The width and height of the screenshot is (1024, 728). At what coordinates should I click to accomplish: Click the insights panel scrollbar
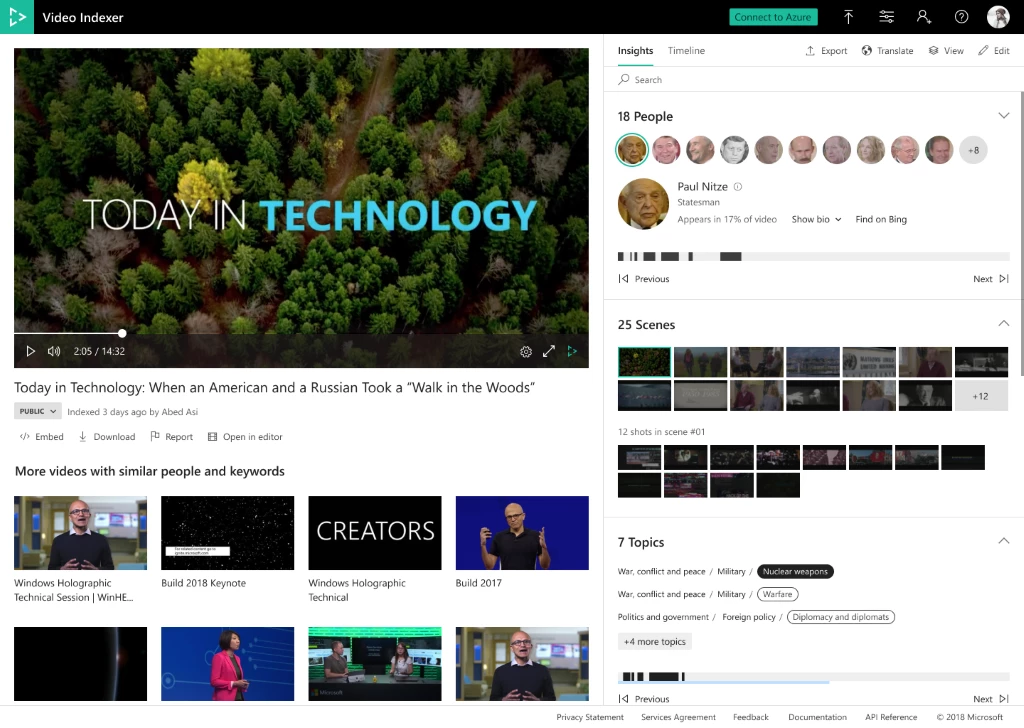point(1021,234)
